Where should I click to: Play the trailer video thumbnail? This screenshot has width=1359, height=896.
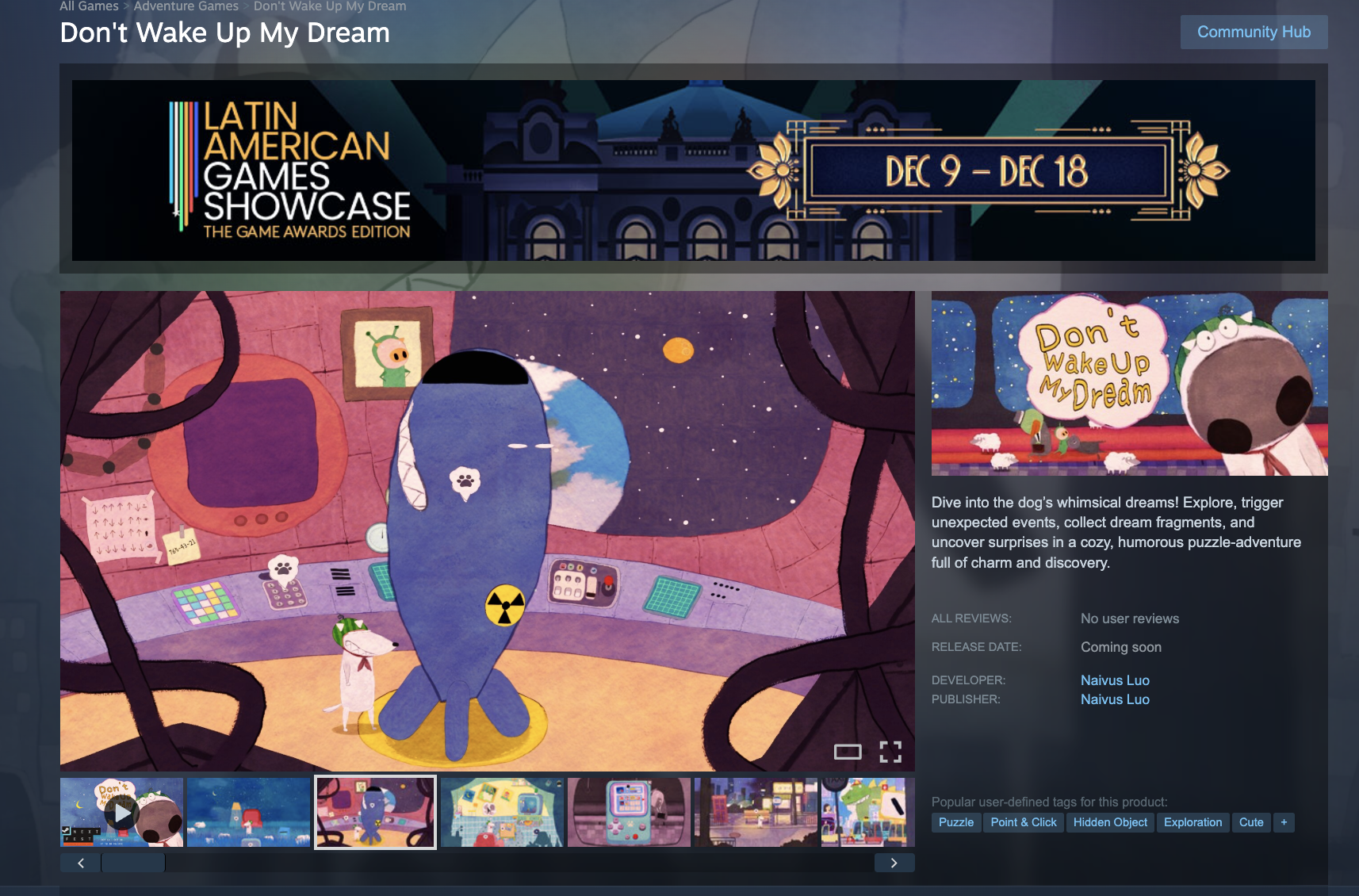click(122, 812)
